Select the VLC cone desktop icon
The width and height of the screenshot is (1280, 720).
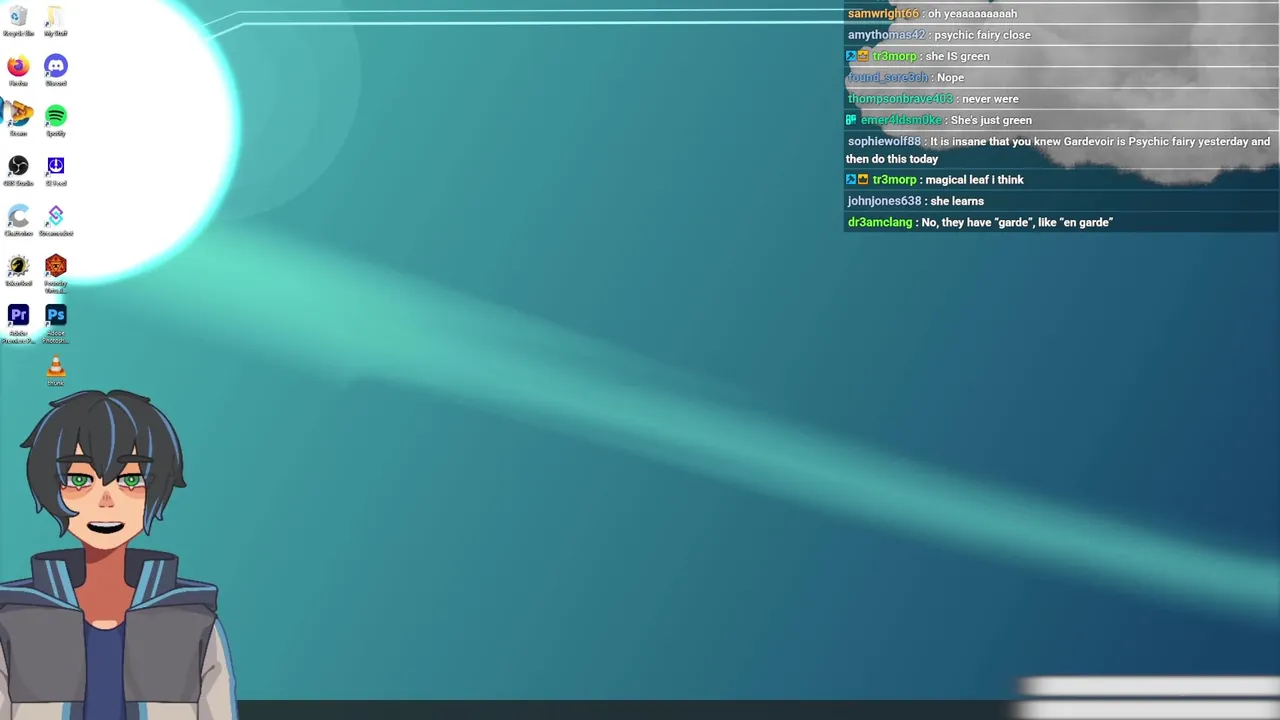coord(56,370)
